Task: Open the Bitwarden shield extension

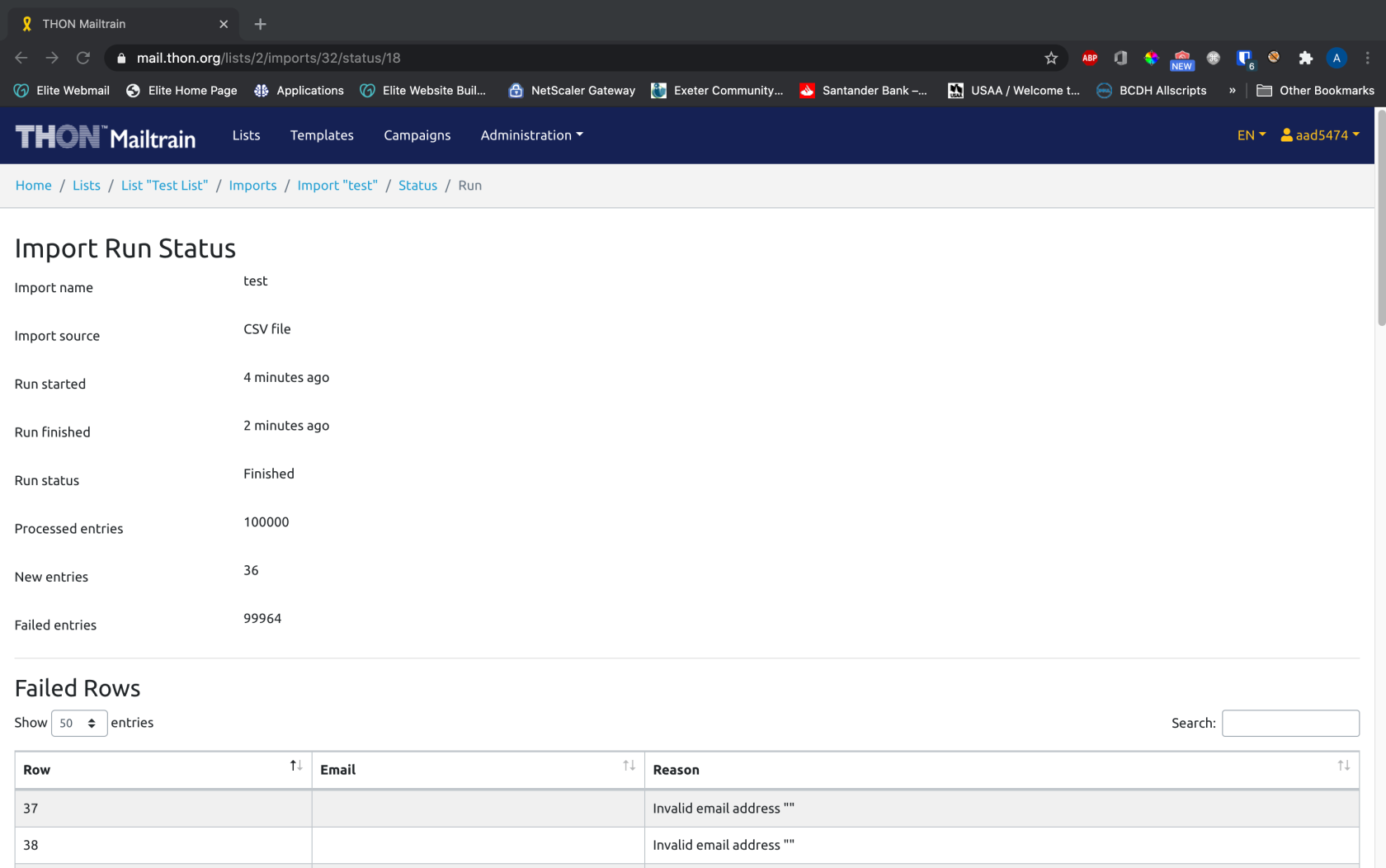Action: [x=1244, y=59]
